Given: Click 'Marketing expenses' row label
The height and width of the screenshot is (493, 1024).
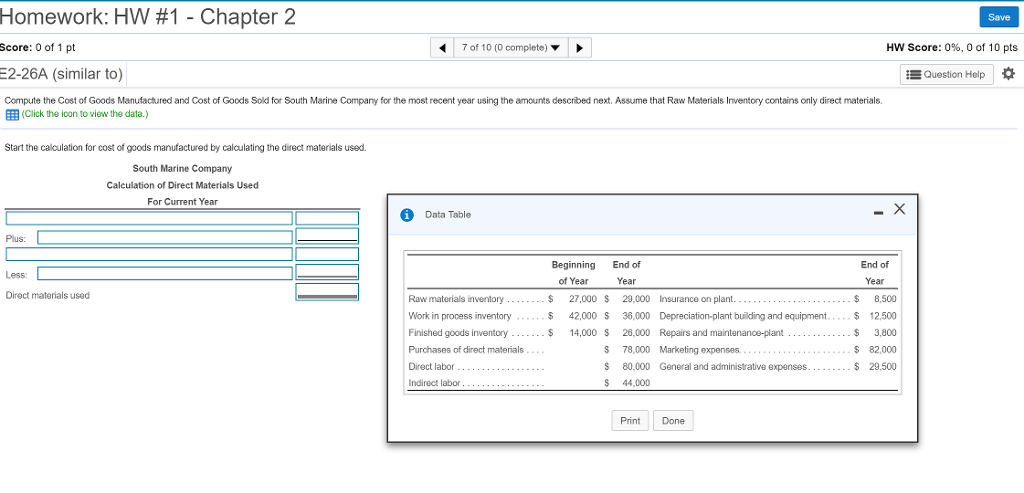Looking at the screenshot, I should pyautogui.click(x=699, y=350).
